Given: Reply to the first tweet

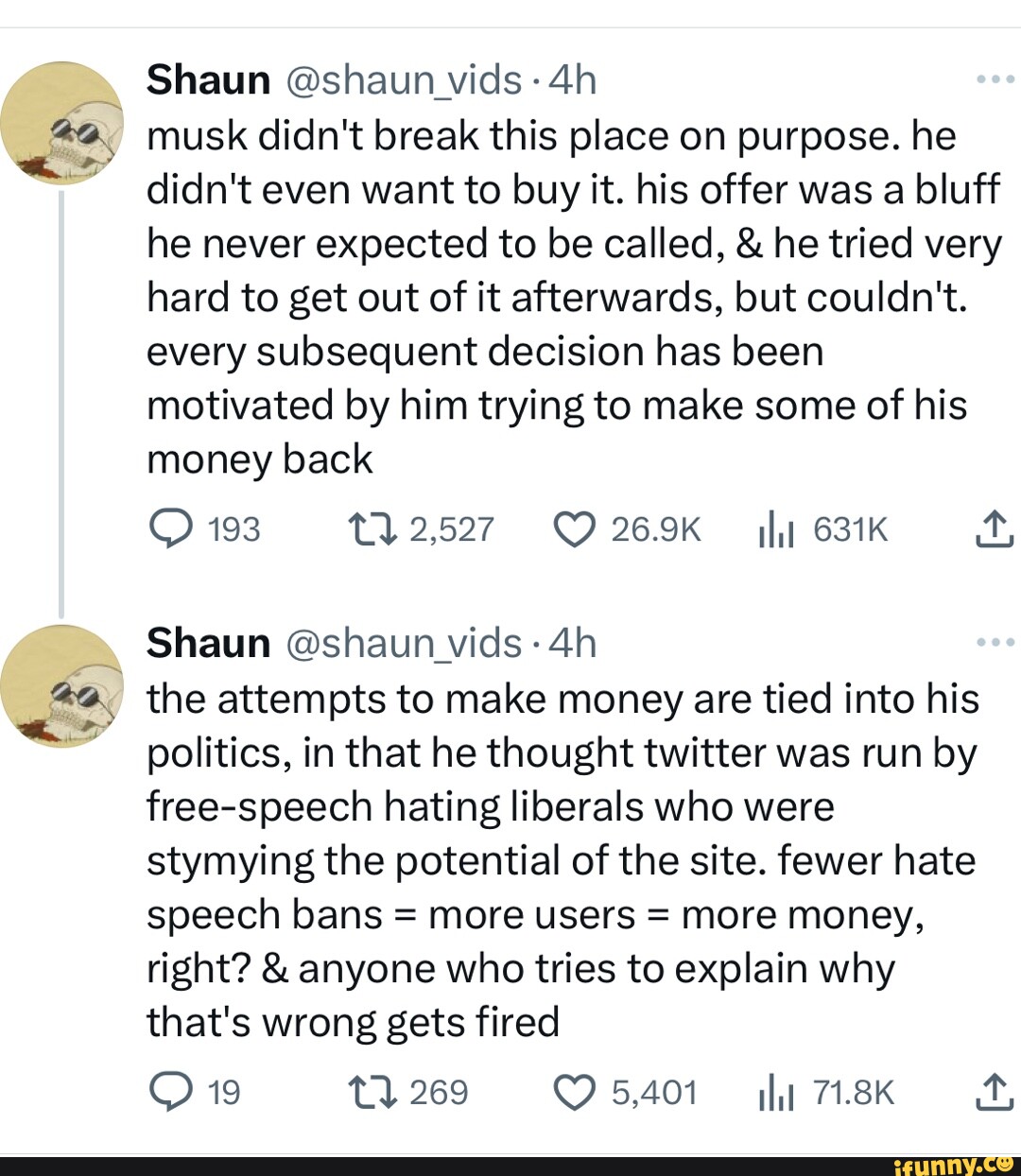Looking at the screenshot, I should click(x=172, y=529).
